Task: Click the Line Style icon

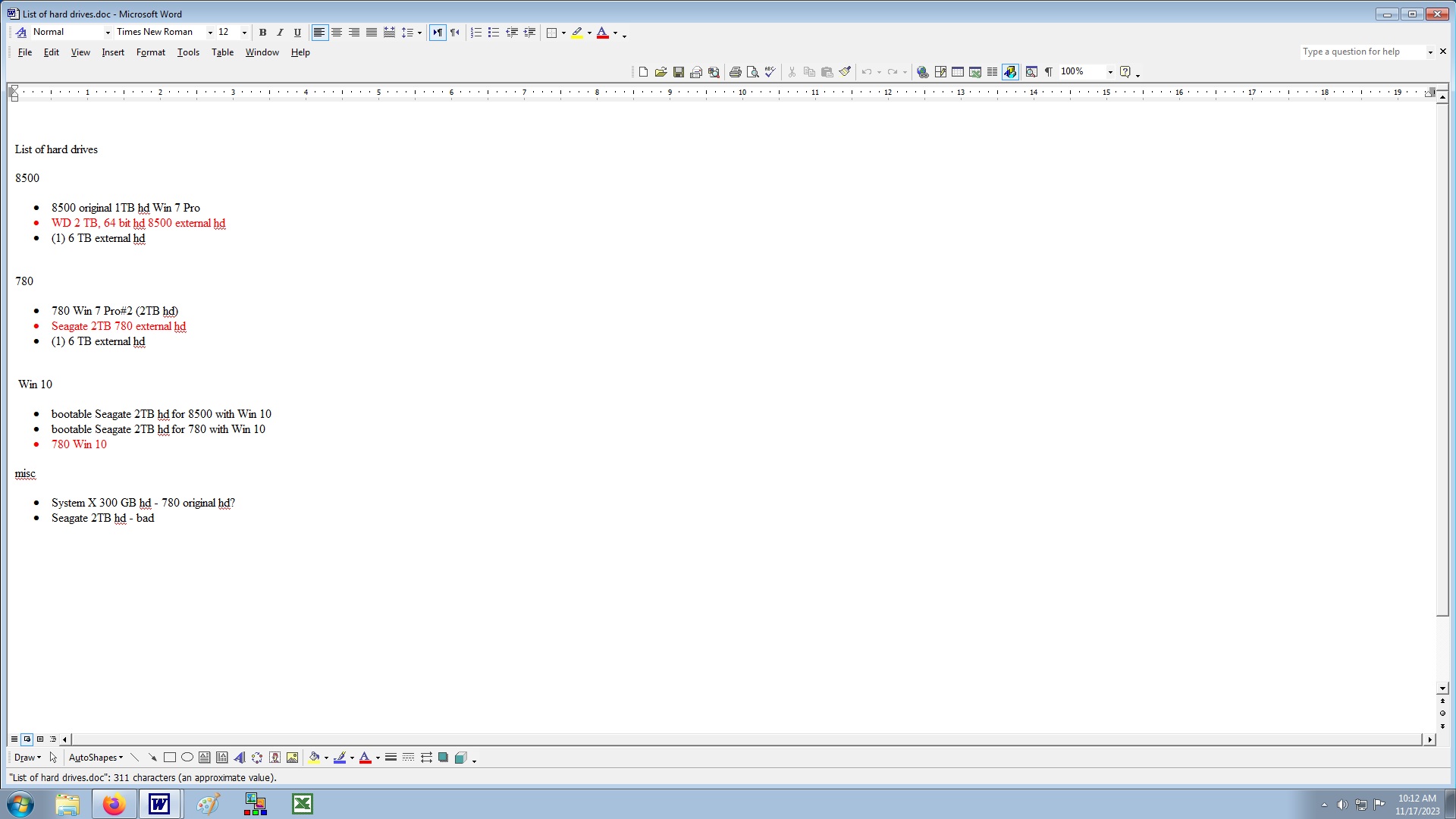Action: click(391, 758)
